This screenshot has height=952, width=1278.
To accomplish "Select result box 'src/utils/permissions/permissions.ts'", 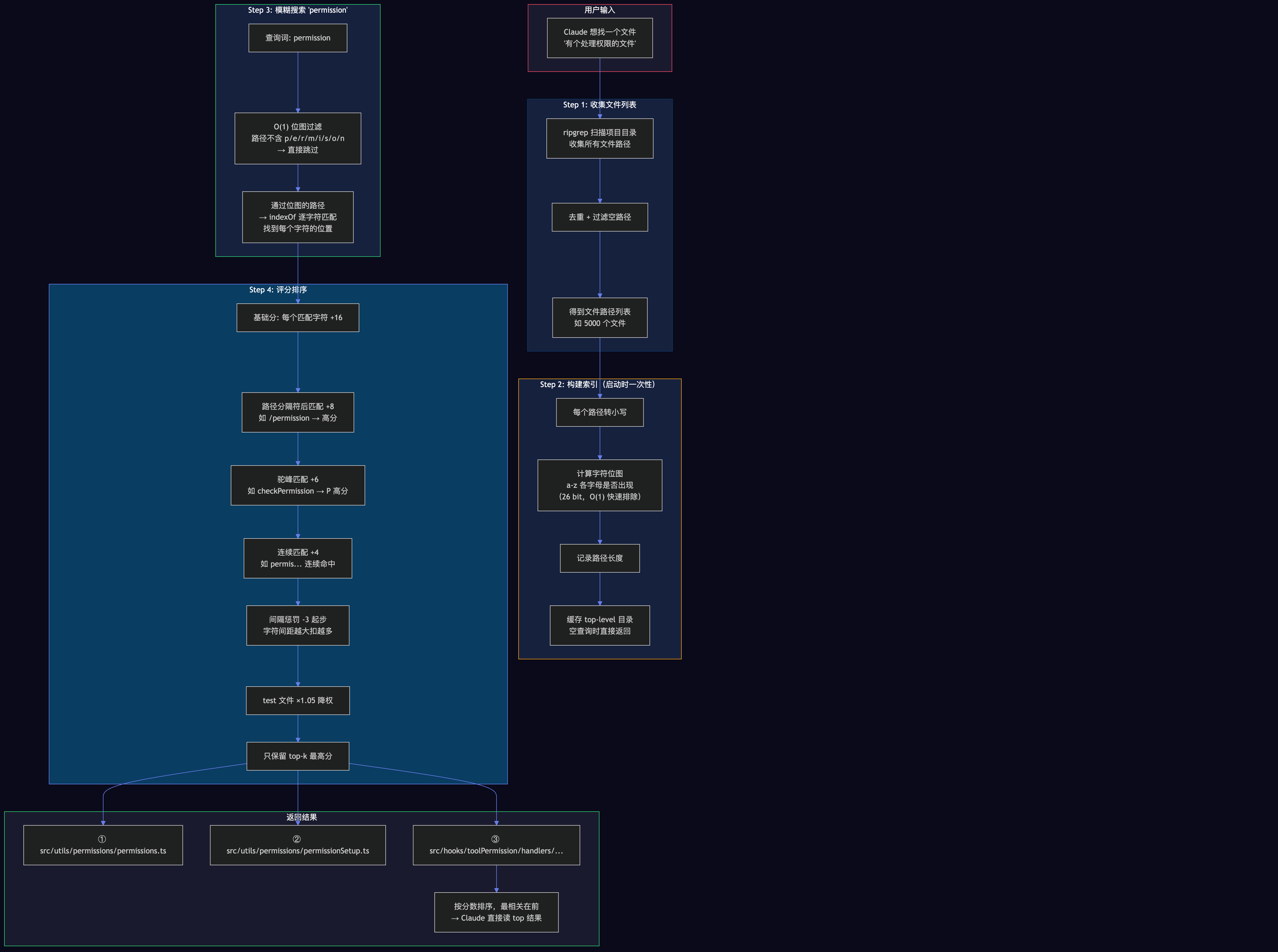I will 103,845.
